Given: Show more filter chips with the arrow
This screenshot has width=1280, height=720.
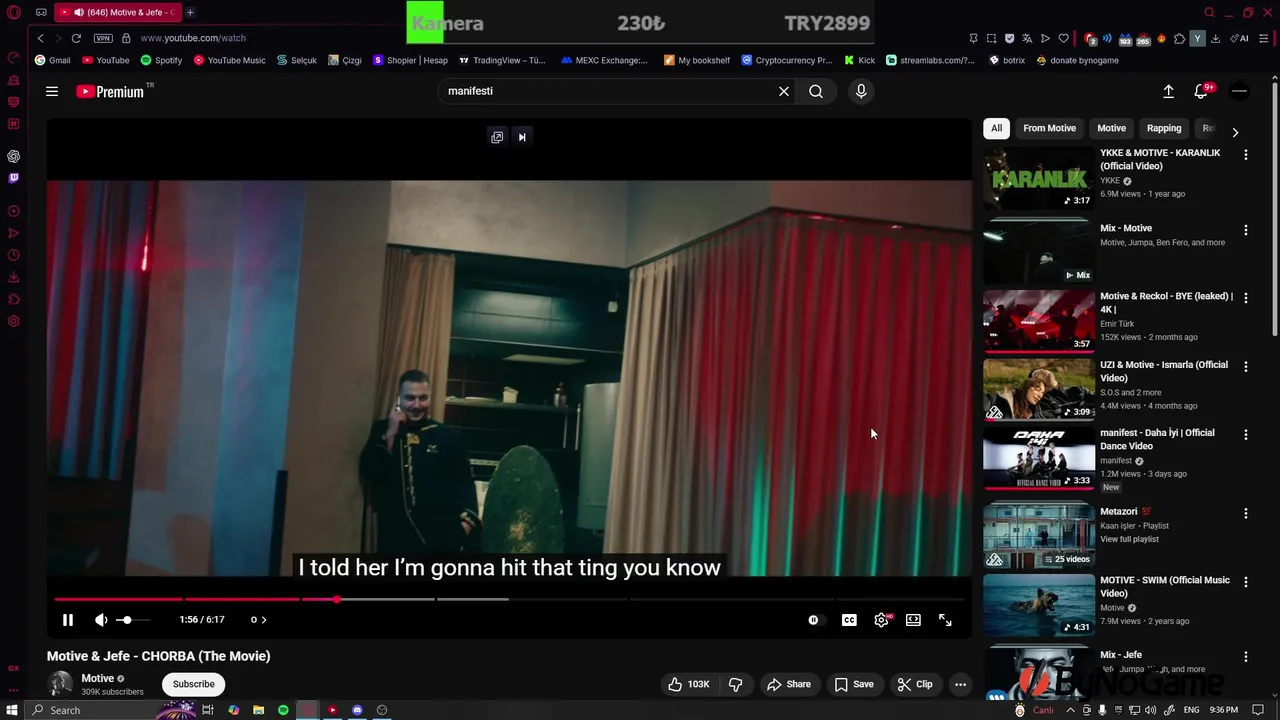Looking at the screenshot, I should (1235, 132).
